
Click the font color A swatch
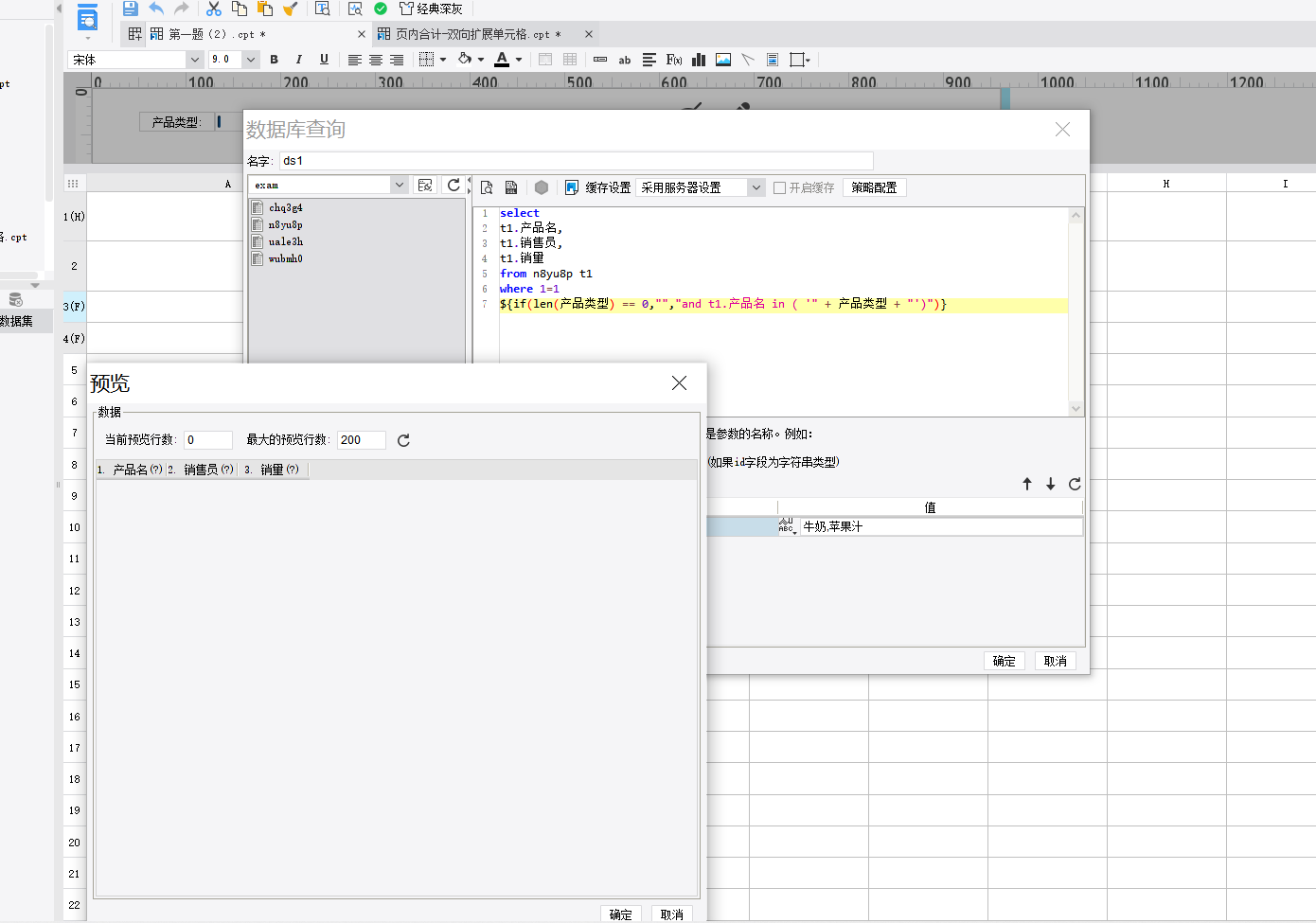(x=502, y=60)
